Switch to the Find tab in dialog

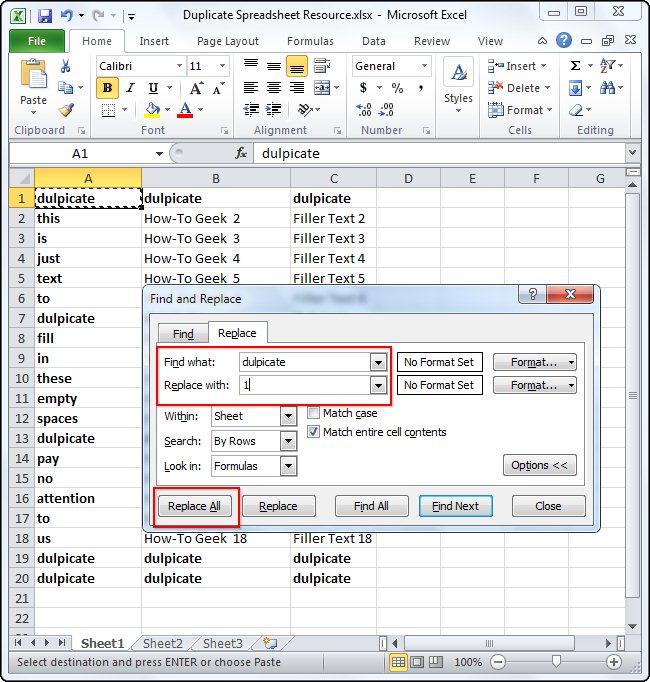(x=183, y=334)
